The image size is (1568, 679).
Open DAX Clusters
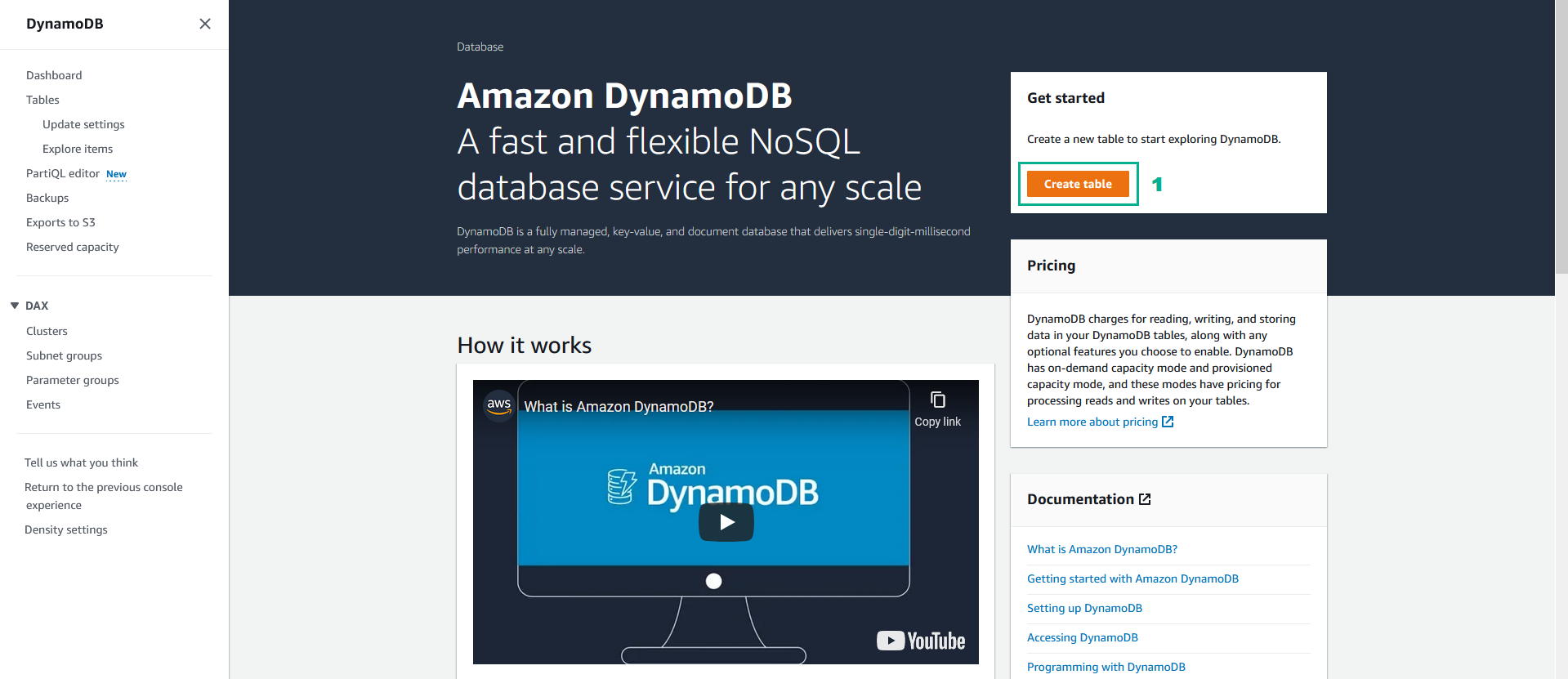(x=47, y=331)
